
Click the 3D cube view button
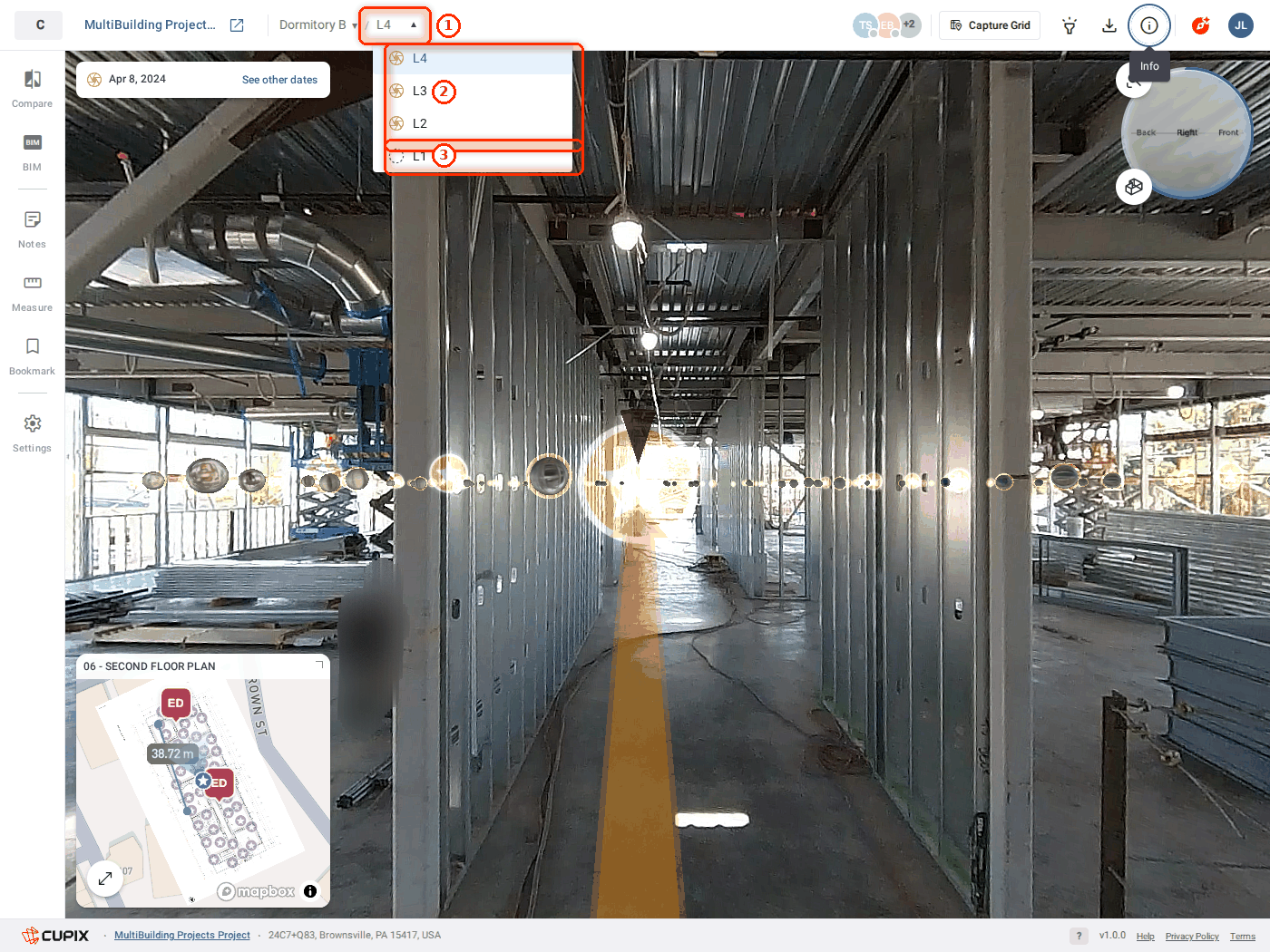click(x=1134, y=187)
